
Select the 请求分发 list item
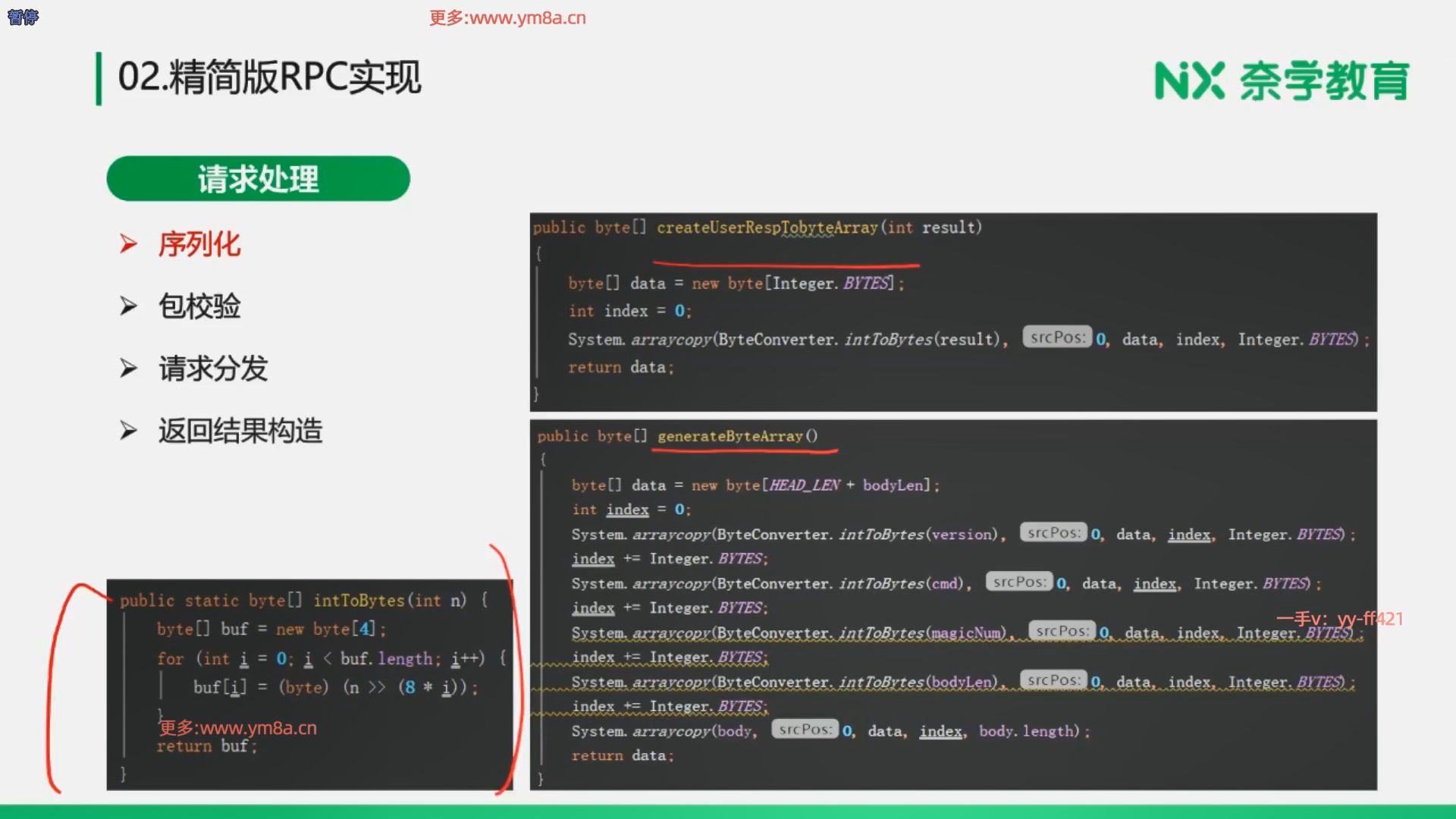click(x=212, y=369)
